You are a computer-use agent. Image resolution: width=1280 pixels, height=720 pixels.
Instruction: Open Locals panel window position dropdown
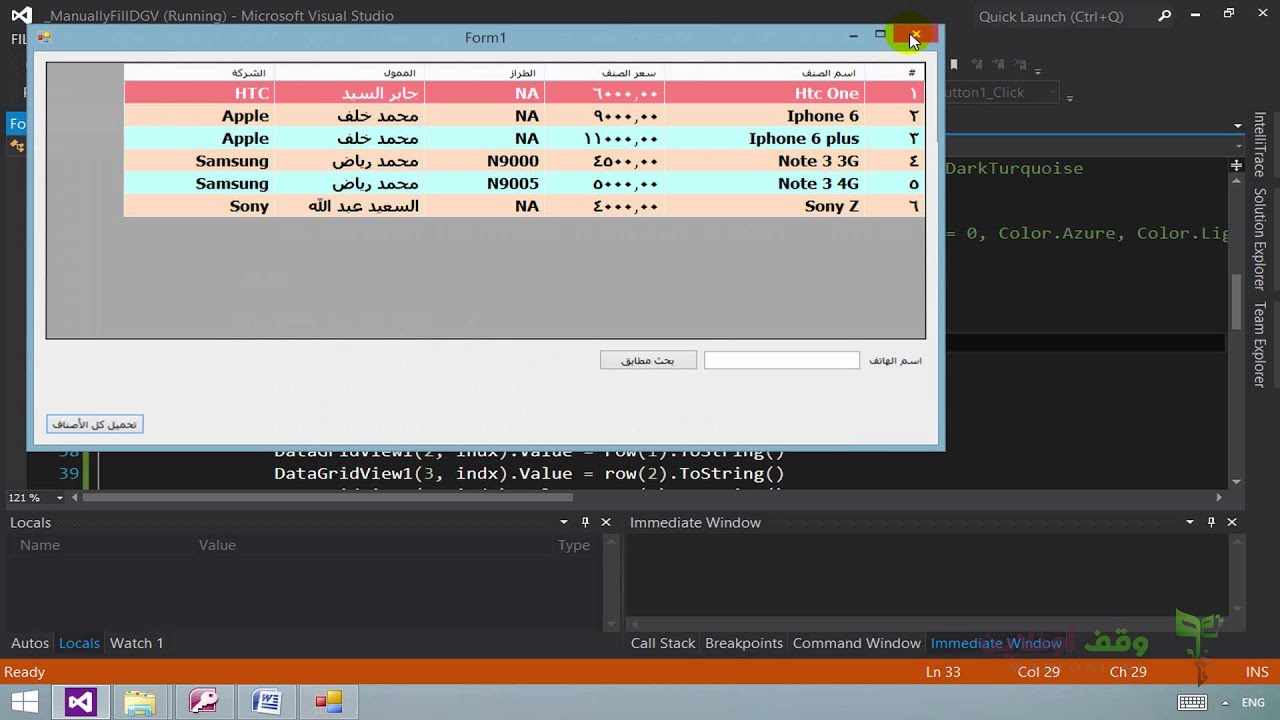(x=563, y=522)
